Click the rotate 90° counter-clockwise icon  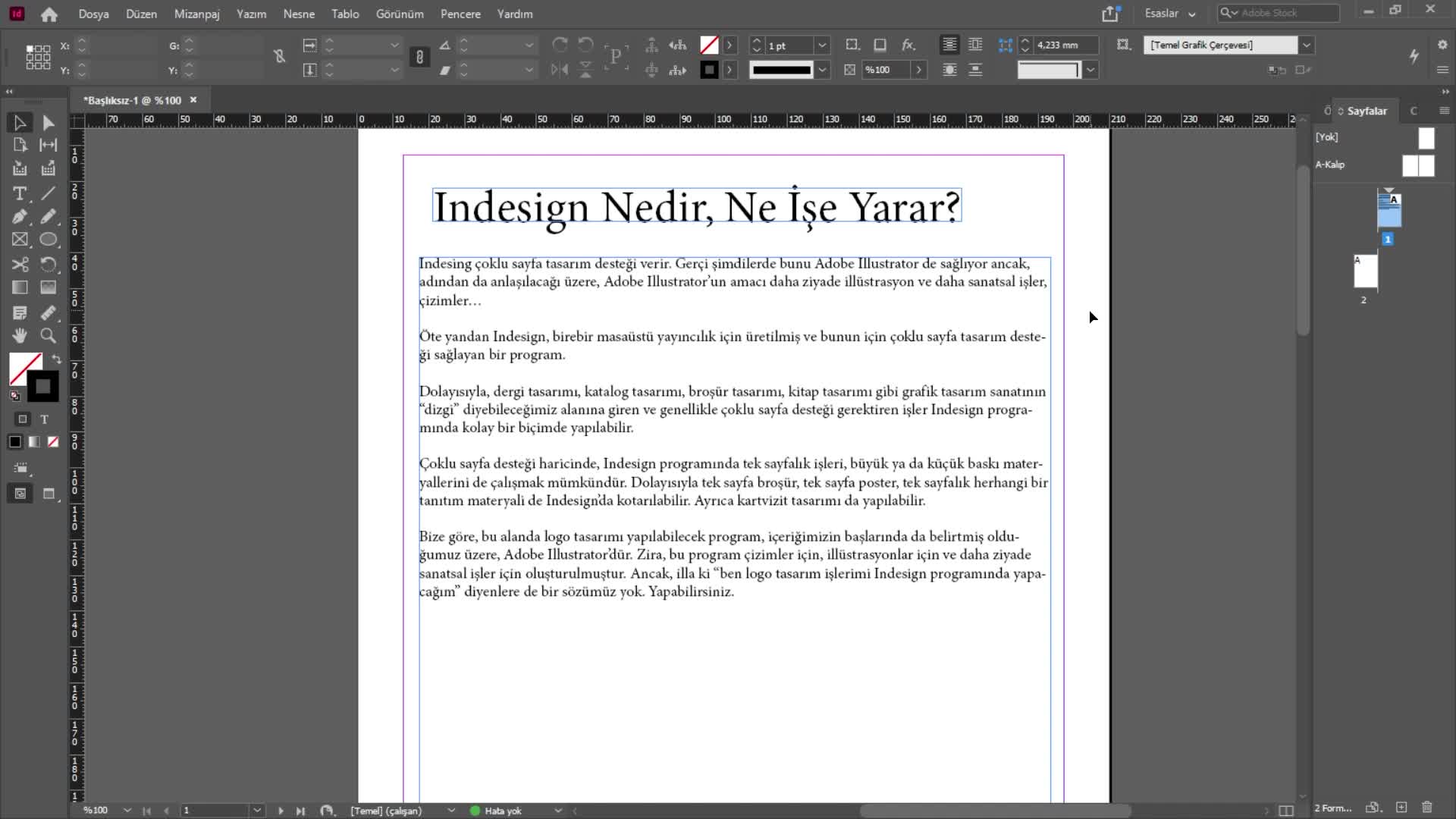click(x=585, y=45)
